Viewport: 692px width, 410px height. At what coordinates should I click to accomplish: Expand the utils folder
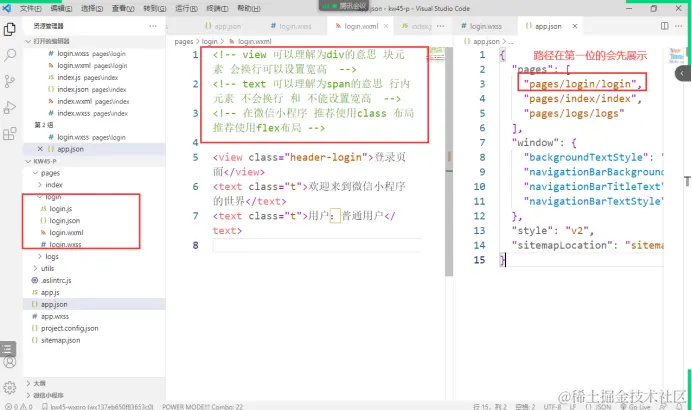[94, 268]
